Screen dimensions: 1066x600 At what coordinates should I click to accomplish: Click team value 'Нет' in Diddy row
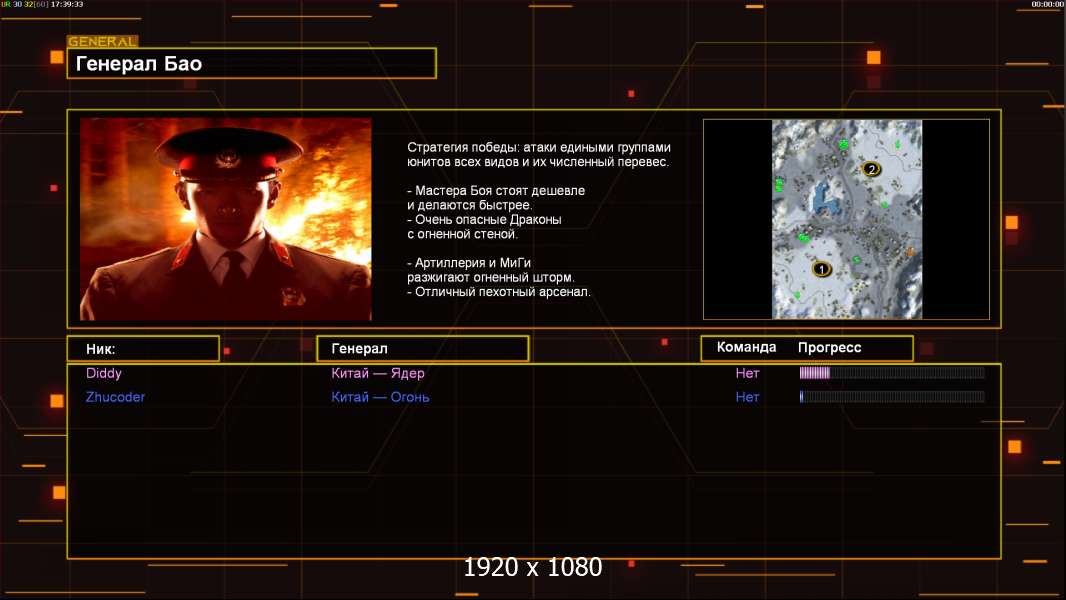[747, 373]
